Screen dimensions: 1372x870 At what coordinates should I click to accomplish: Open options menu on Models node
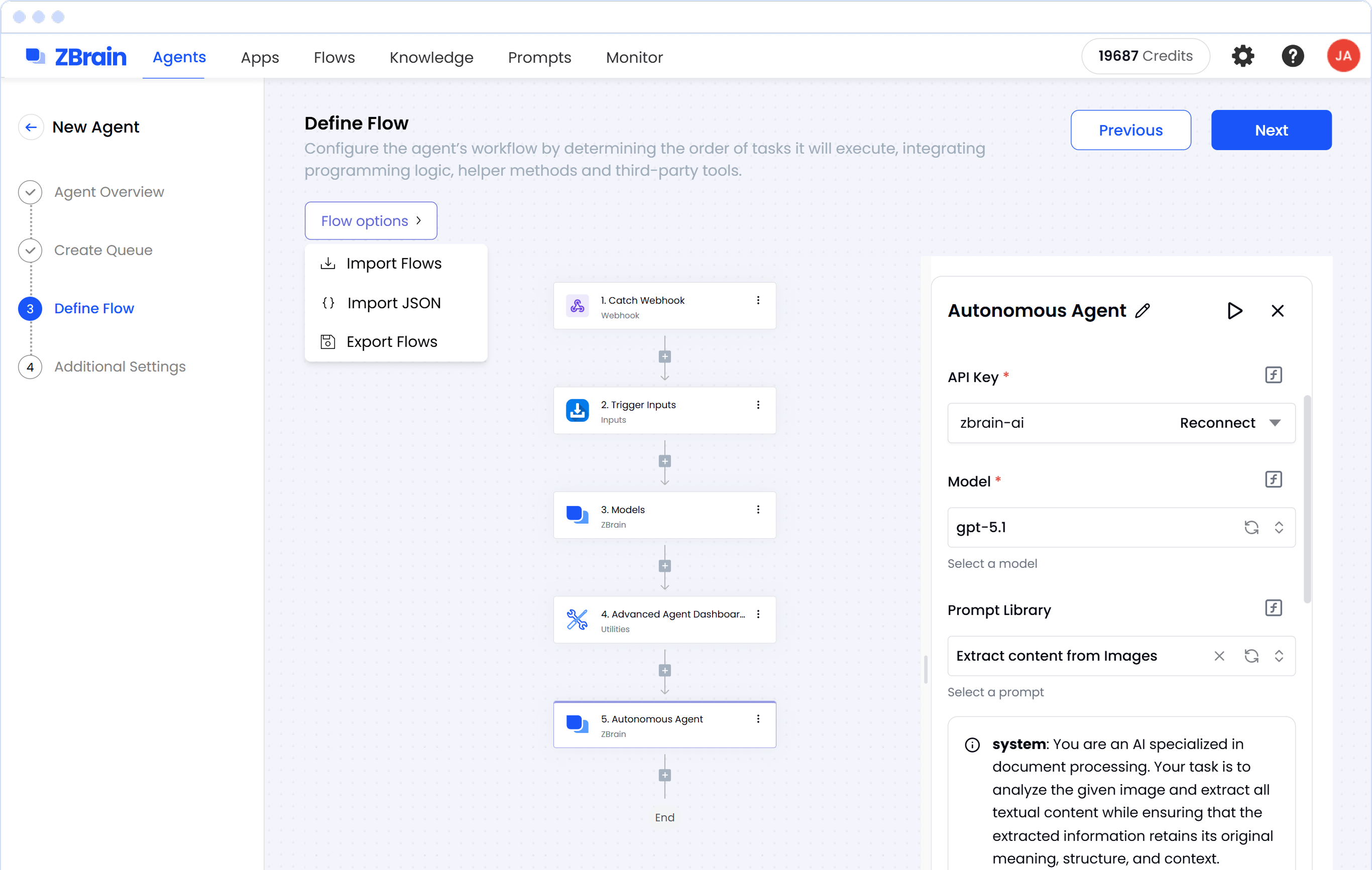tap(758, 510)
